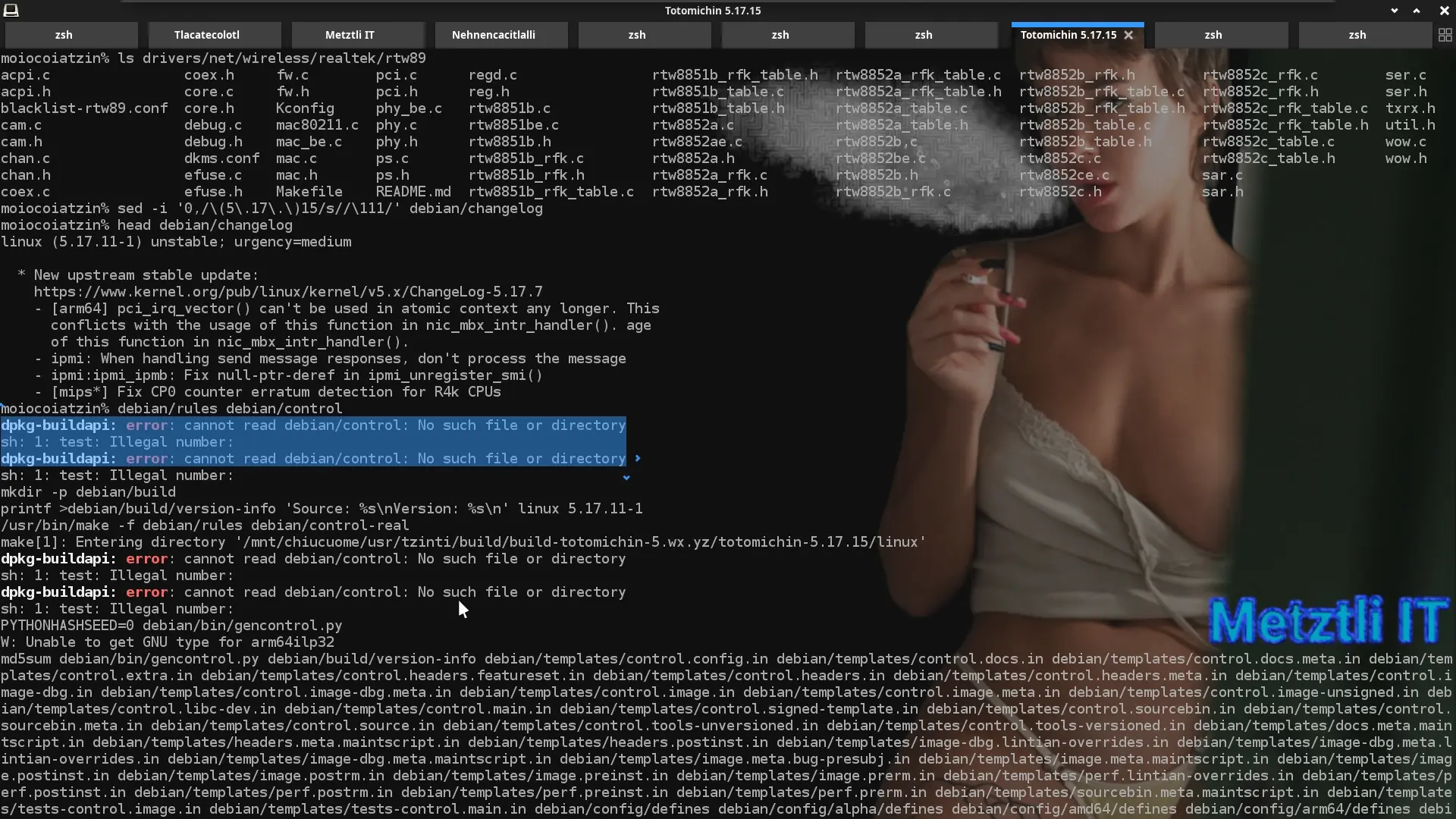Click the blue down chevron below selection
This screenshot has height=819, width=1456.
pos(626,478)
